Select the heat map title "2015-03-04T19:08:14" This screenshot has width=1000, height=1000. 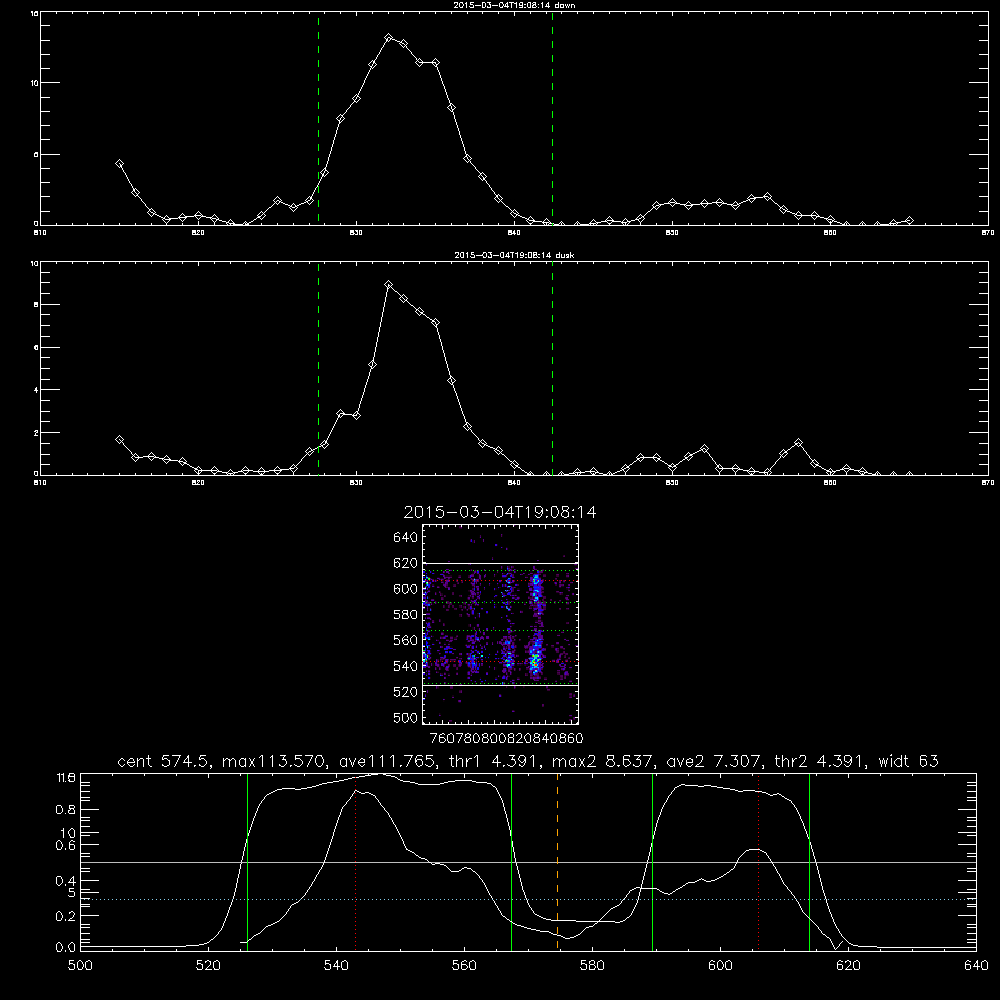pos(500,512)
